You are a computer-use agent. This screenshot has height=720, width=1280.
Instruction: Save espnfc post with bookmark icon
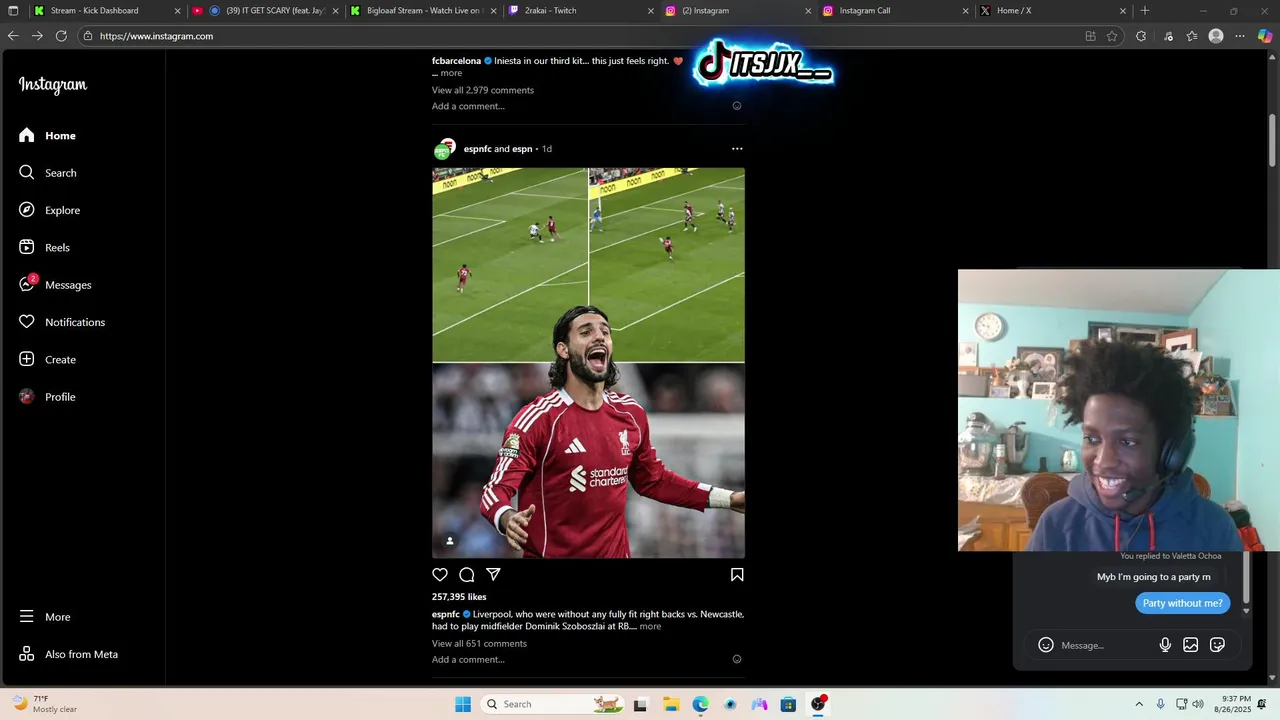(x=737, y=574)
